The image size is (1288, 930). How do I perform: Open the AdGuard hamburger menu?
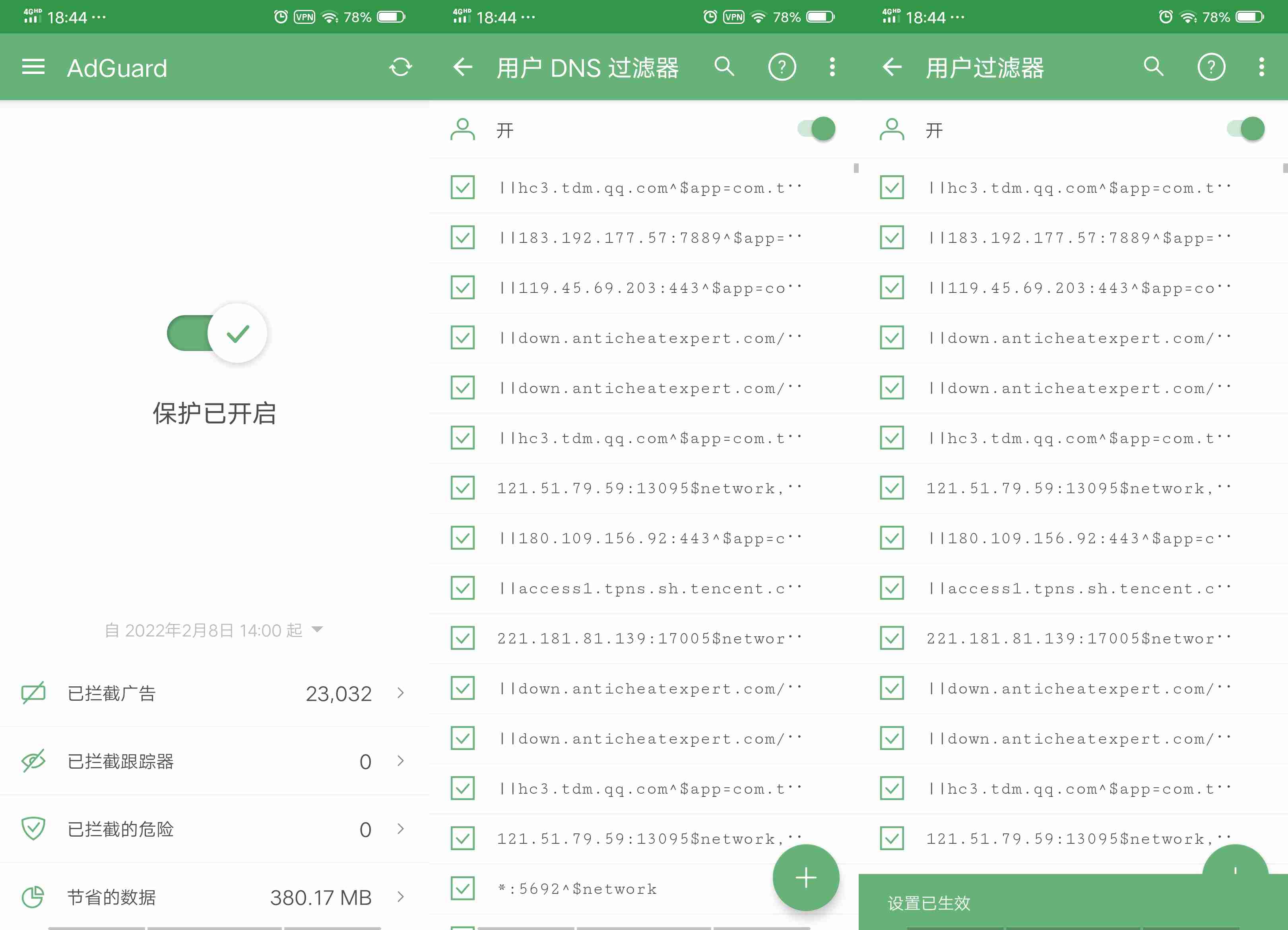point(33,67)
